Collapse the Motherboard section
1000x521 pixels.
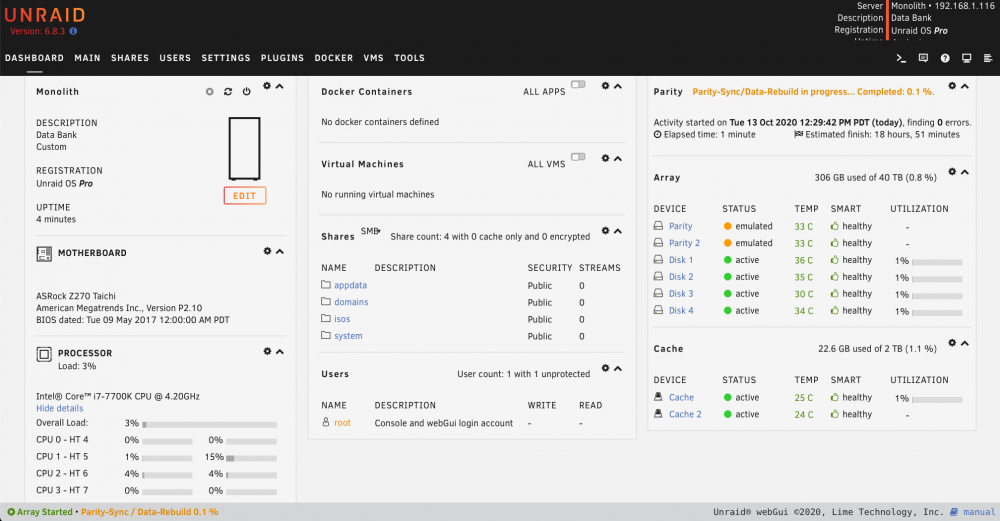pyautogui.click(x=280, y=251)
